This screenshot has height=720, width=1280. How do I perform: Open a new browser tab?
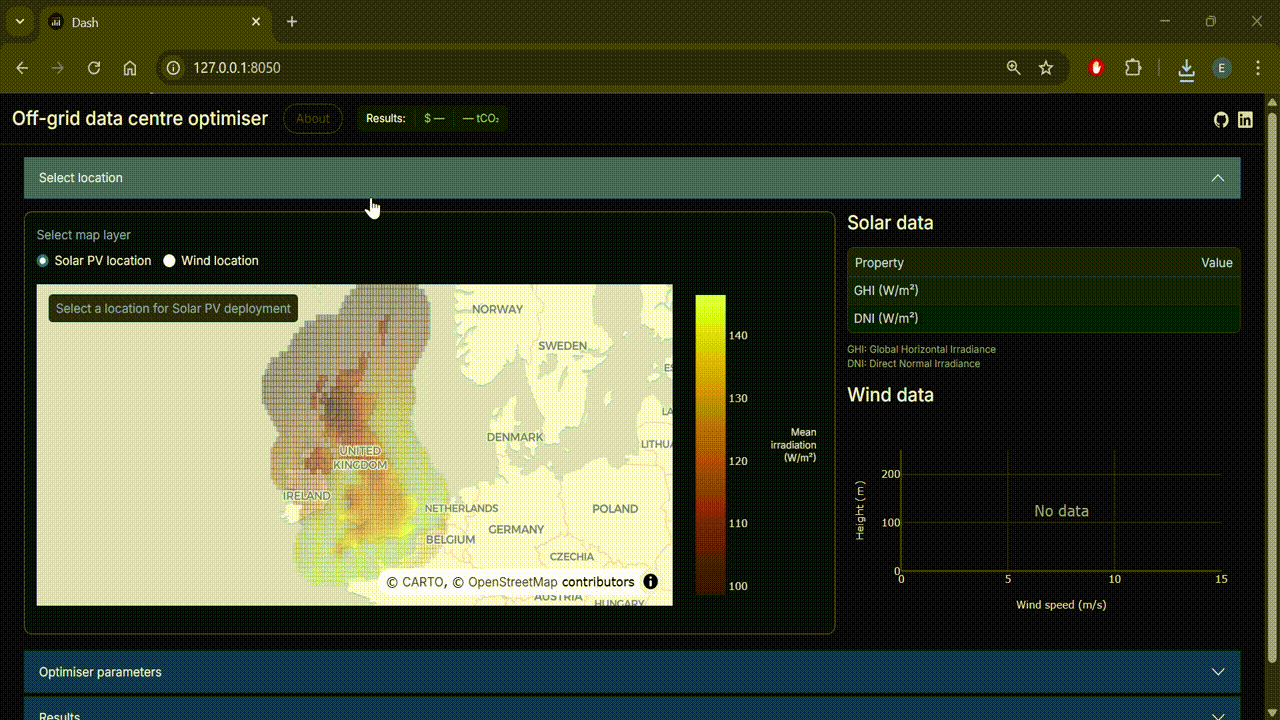coord(292,22)
